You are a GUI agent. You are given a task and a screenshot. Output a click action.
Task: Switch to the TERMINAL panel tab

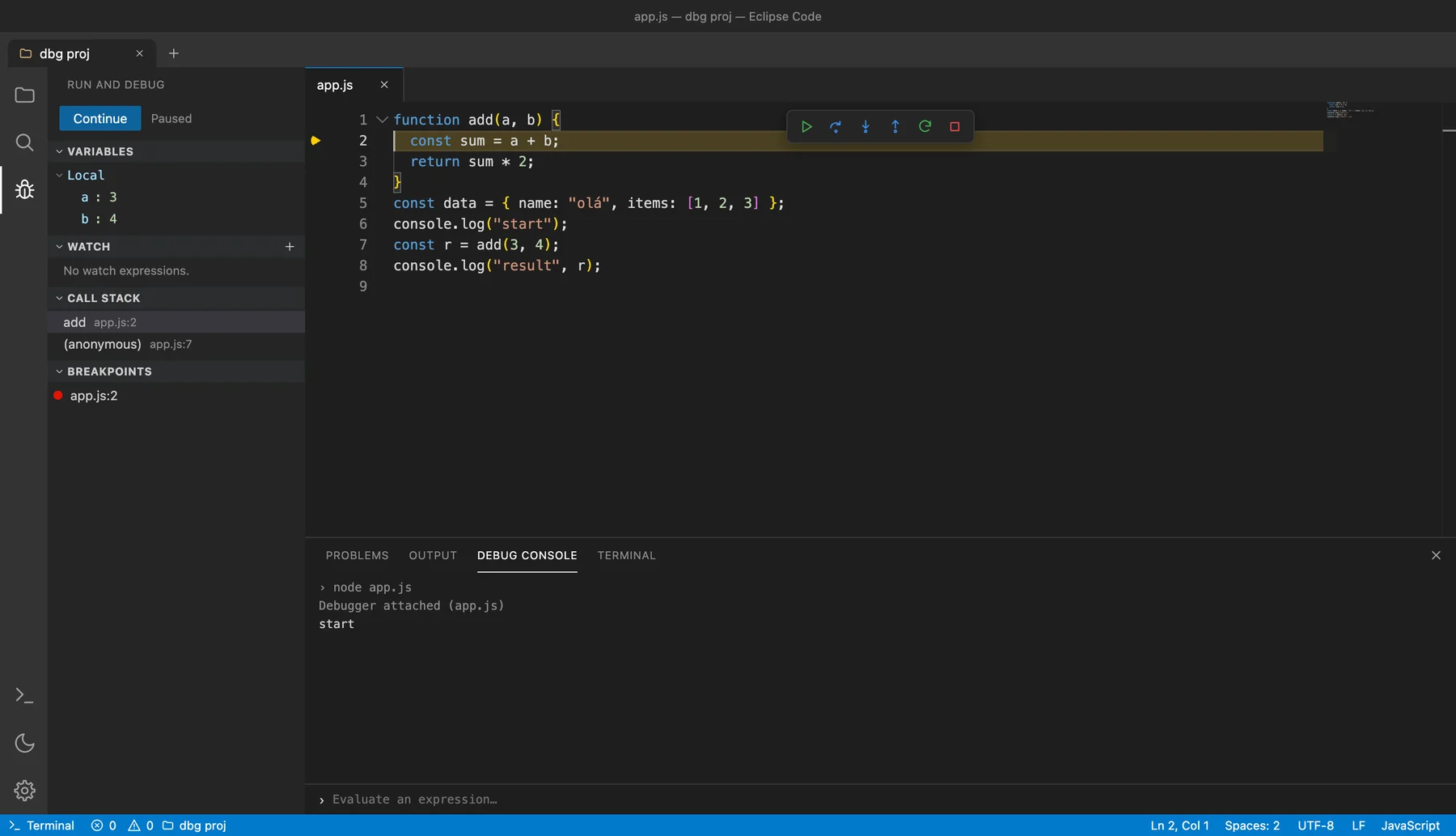[x=627, y=555]
